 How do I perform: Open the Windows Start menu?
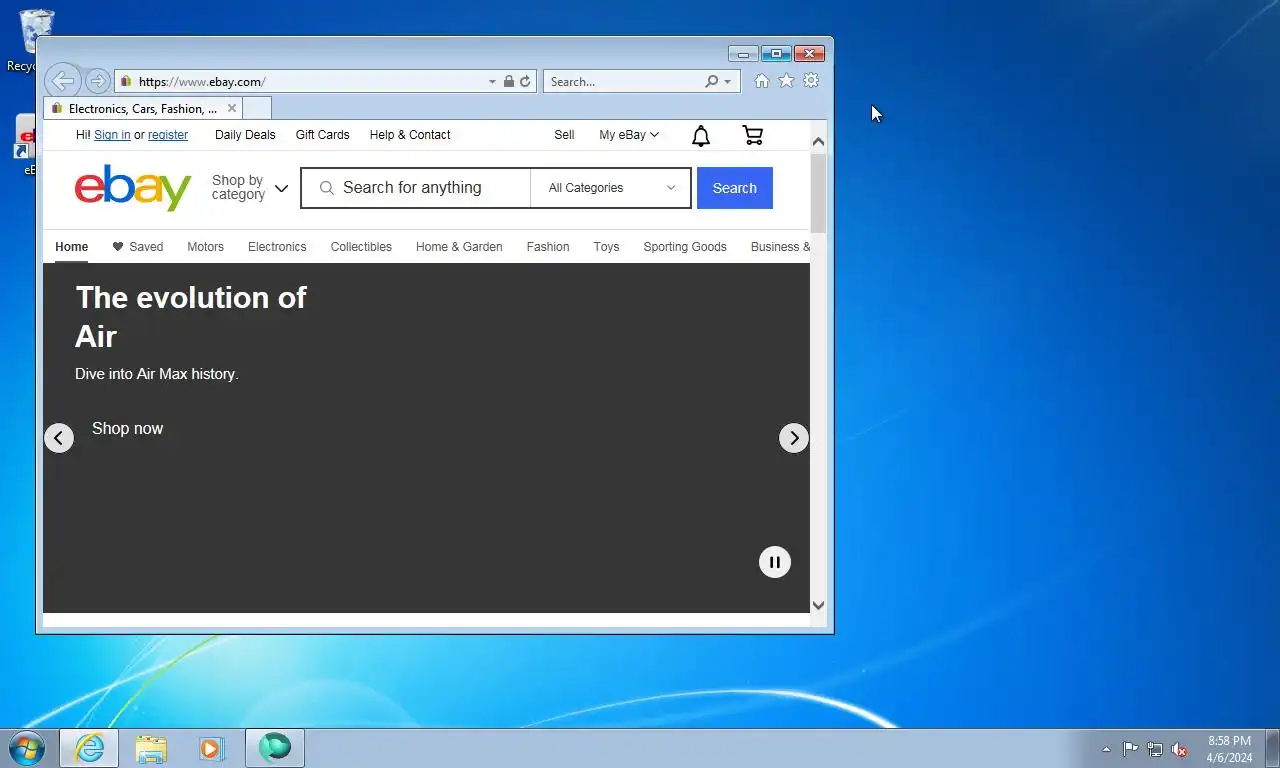coord(26,748)
